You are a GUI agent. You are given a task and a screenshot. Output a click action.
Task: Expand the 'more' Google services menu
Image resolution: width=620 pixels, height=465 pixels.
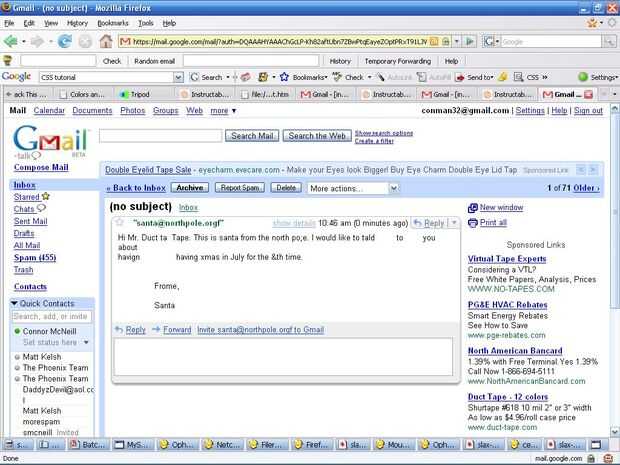click(223, 111)
